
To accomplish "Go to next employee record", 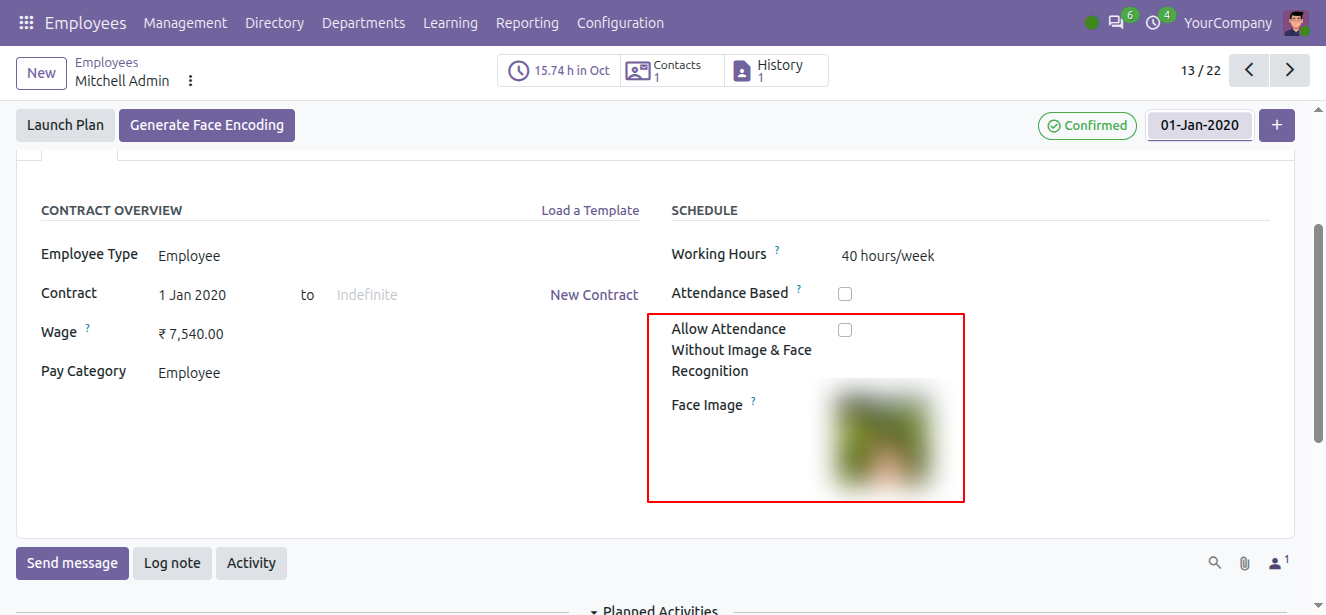I will 1290,71.
